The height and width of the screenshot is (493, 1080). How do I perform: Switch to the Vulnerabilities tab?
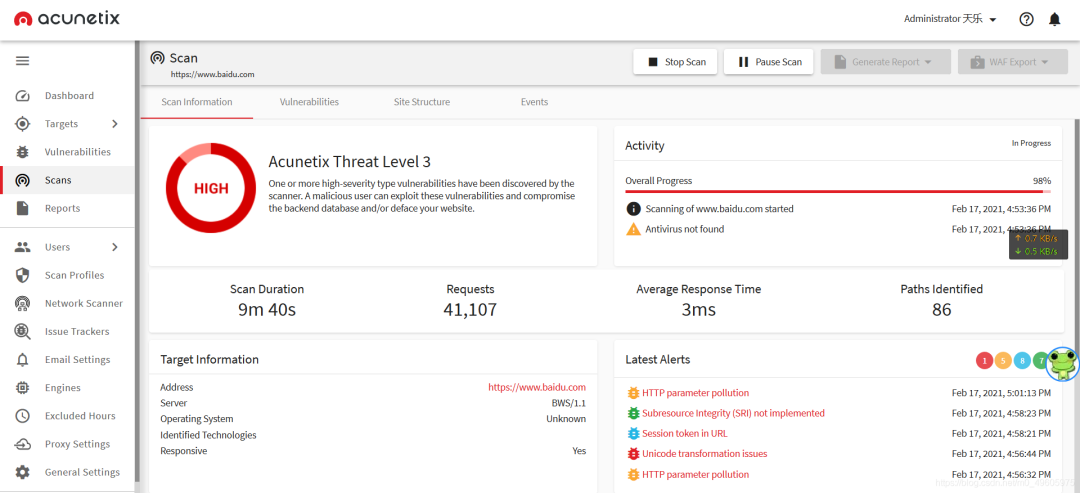309,102
